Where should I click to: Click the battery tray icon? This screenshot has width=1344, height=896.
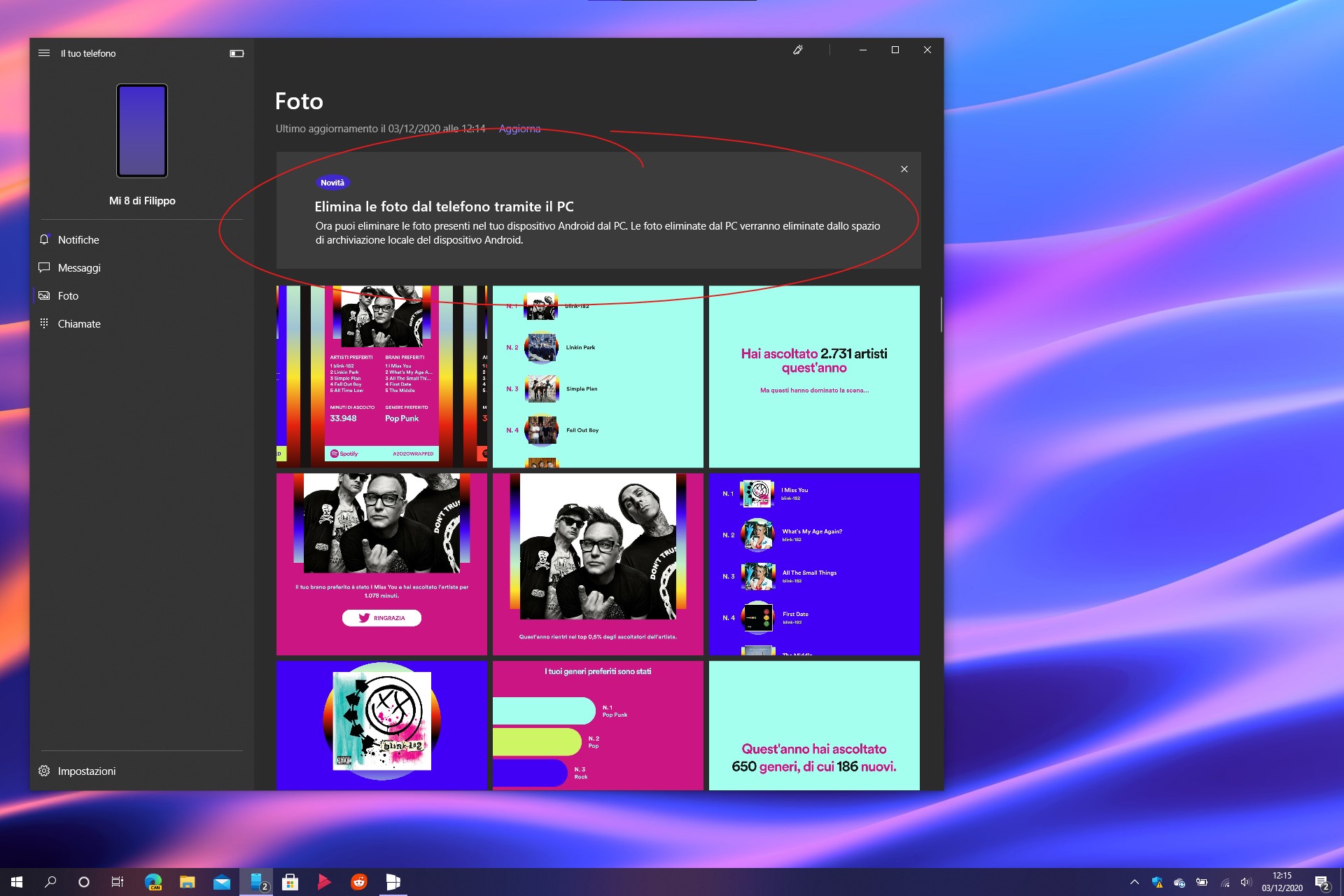(1202, 882)
